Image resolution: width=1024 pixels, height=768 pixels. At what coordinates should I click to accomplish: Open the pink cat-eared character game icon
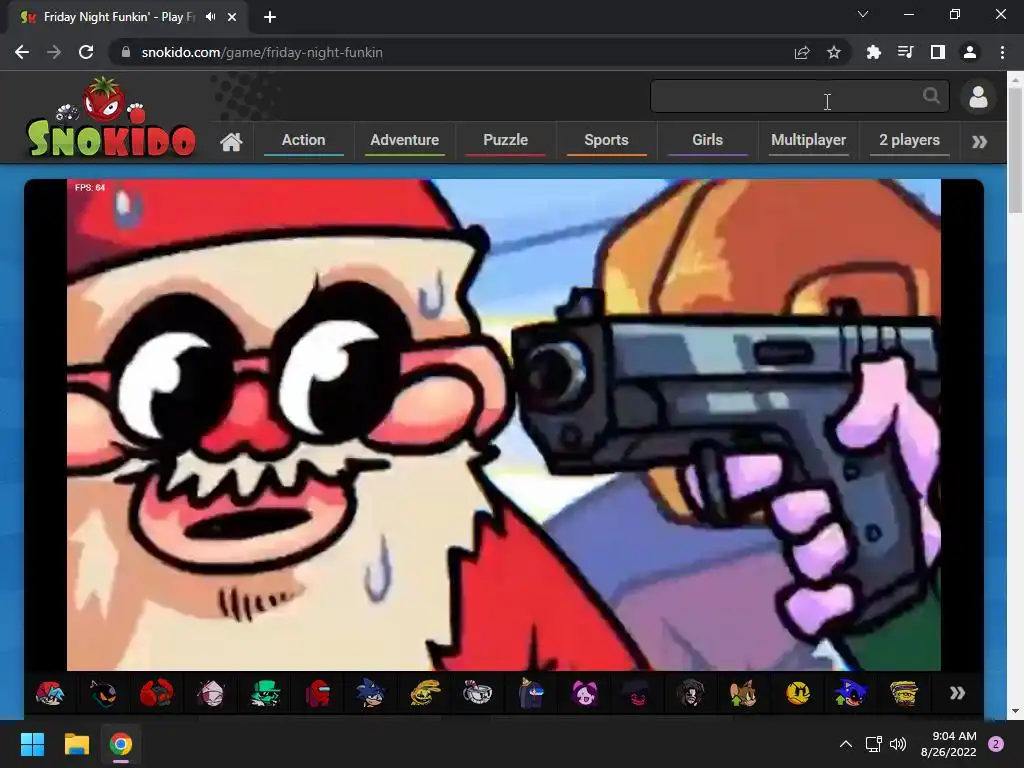[x=584, y=693]
